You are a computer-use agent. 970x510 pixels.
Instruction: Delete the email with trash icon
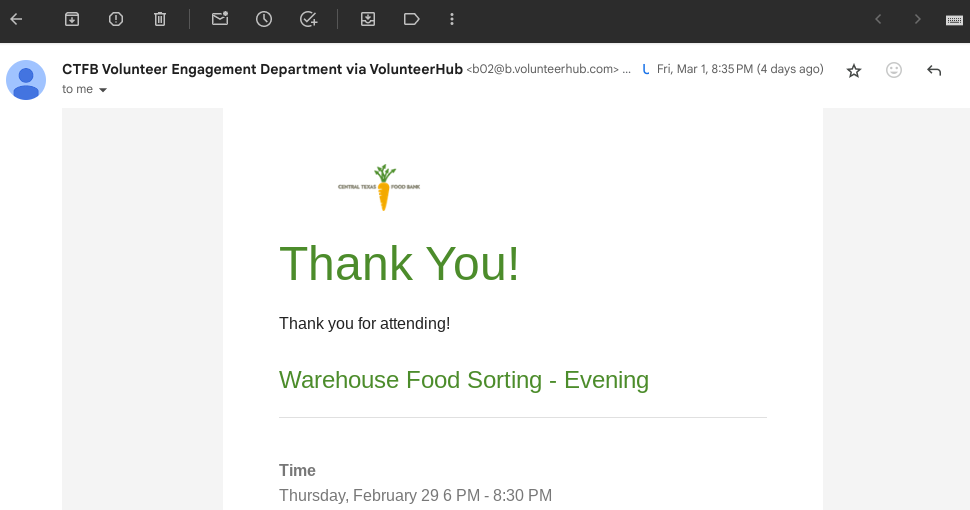160,19
